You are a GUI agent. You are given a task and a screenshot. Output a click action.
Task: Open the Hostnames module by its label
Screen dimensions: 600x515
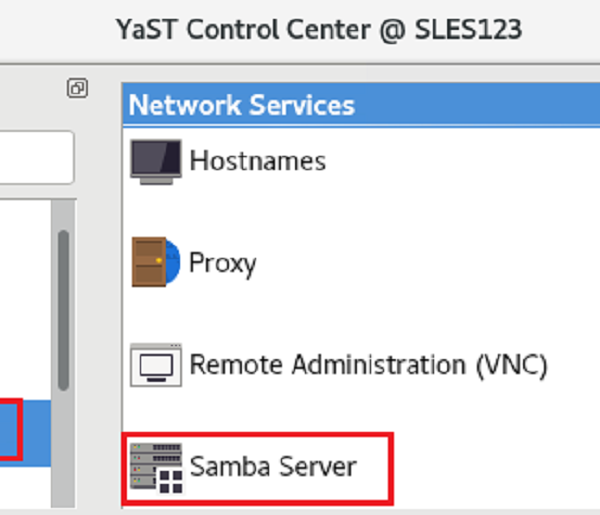(257, 159)
